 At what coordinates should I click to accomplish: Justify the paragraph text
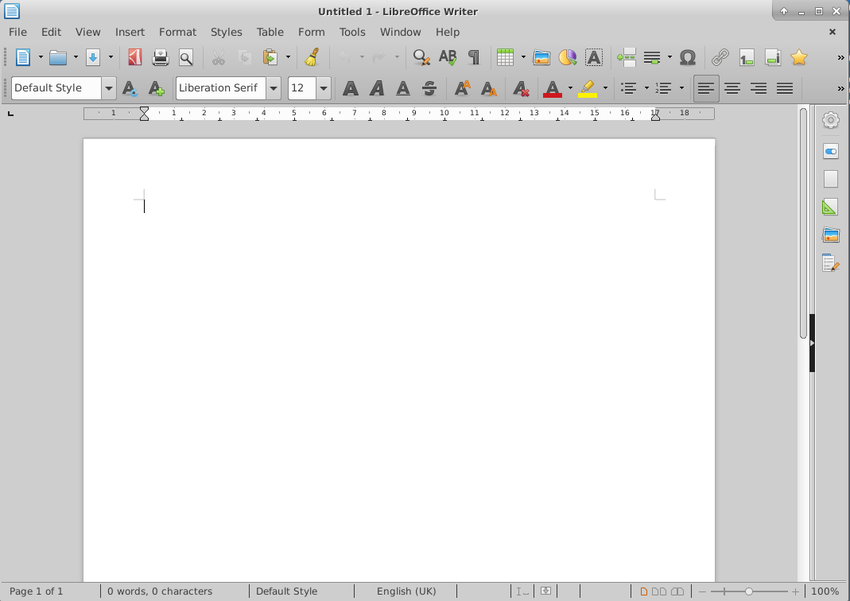point(785,88)
